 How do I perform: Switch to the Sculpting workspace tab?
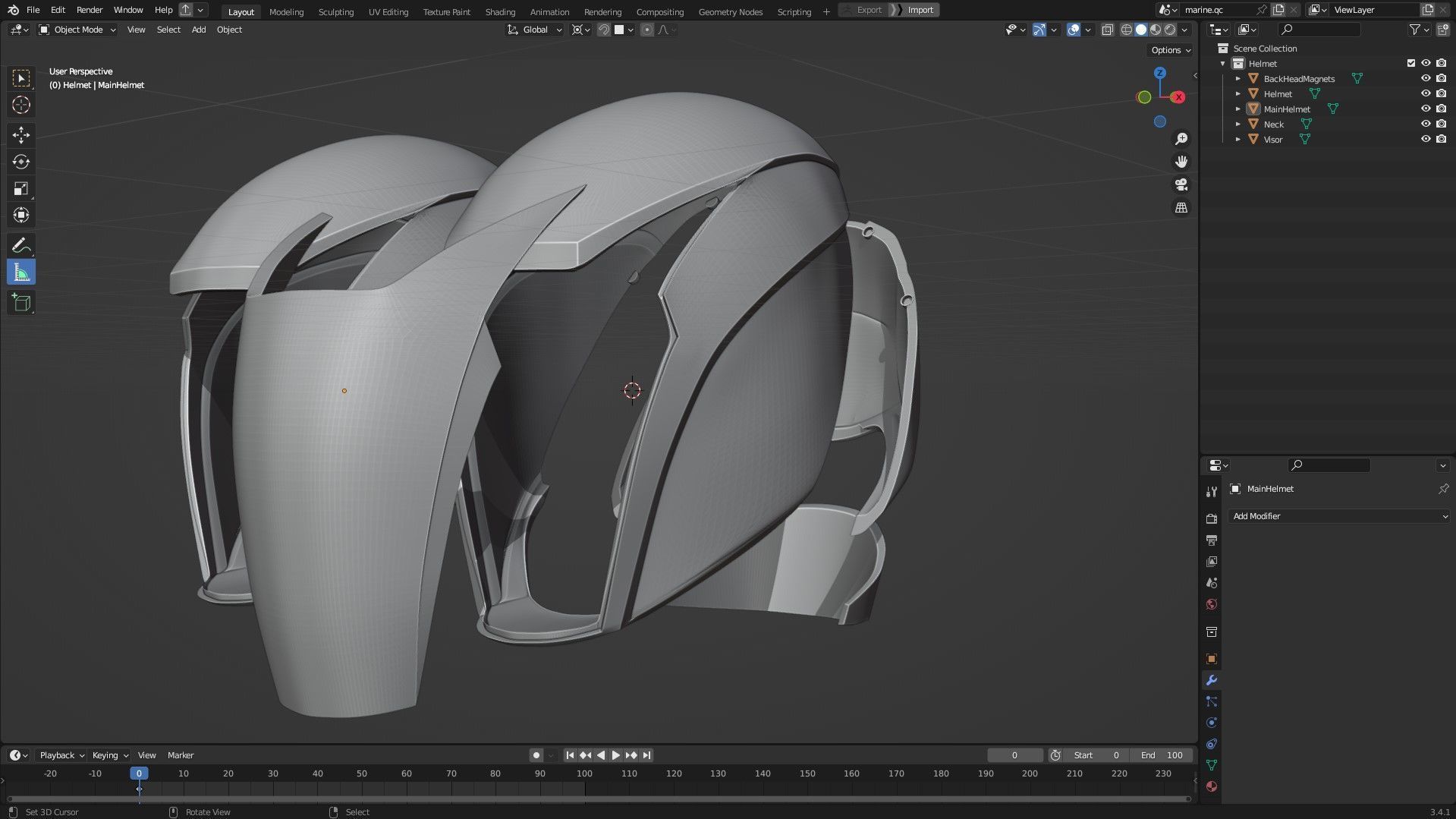coord(336,11)
